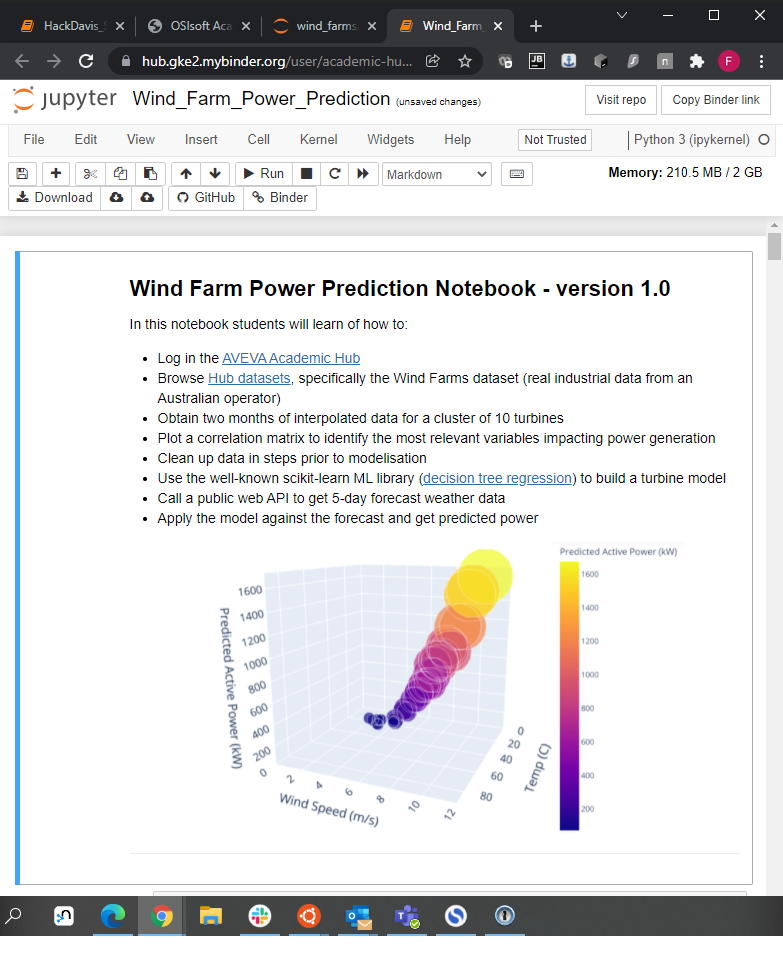
Task: Open the Widgets menu
Action: click(390, 140)
